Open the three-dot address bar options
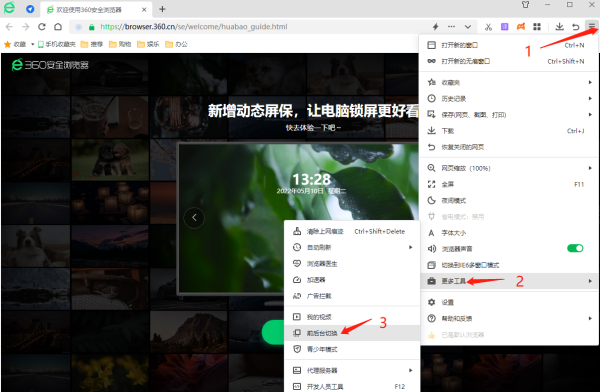 tap(452, 27)
